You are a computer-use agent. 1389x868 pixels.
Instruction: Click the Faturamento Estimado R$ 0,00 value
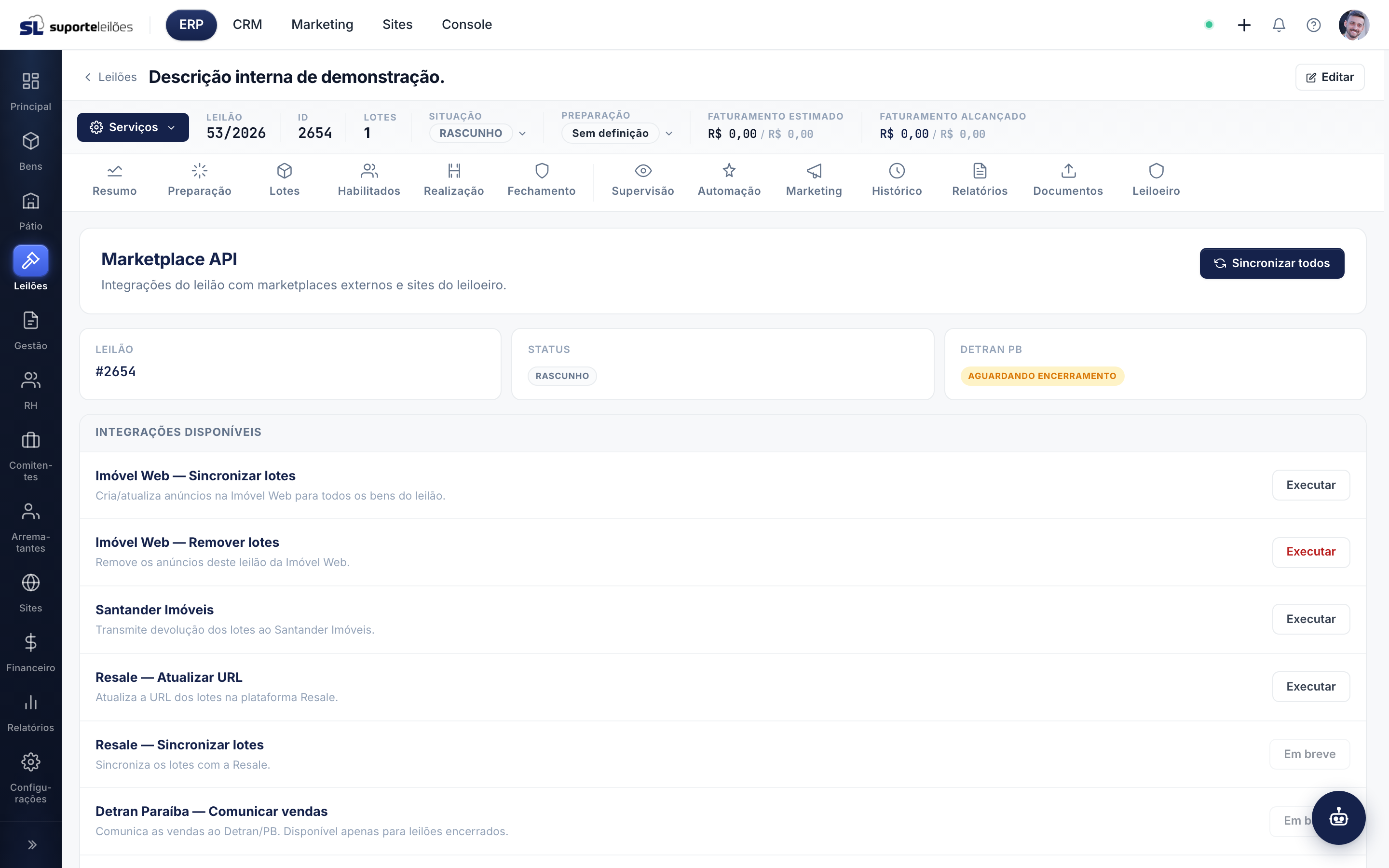(x=732, y=134)
